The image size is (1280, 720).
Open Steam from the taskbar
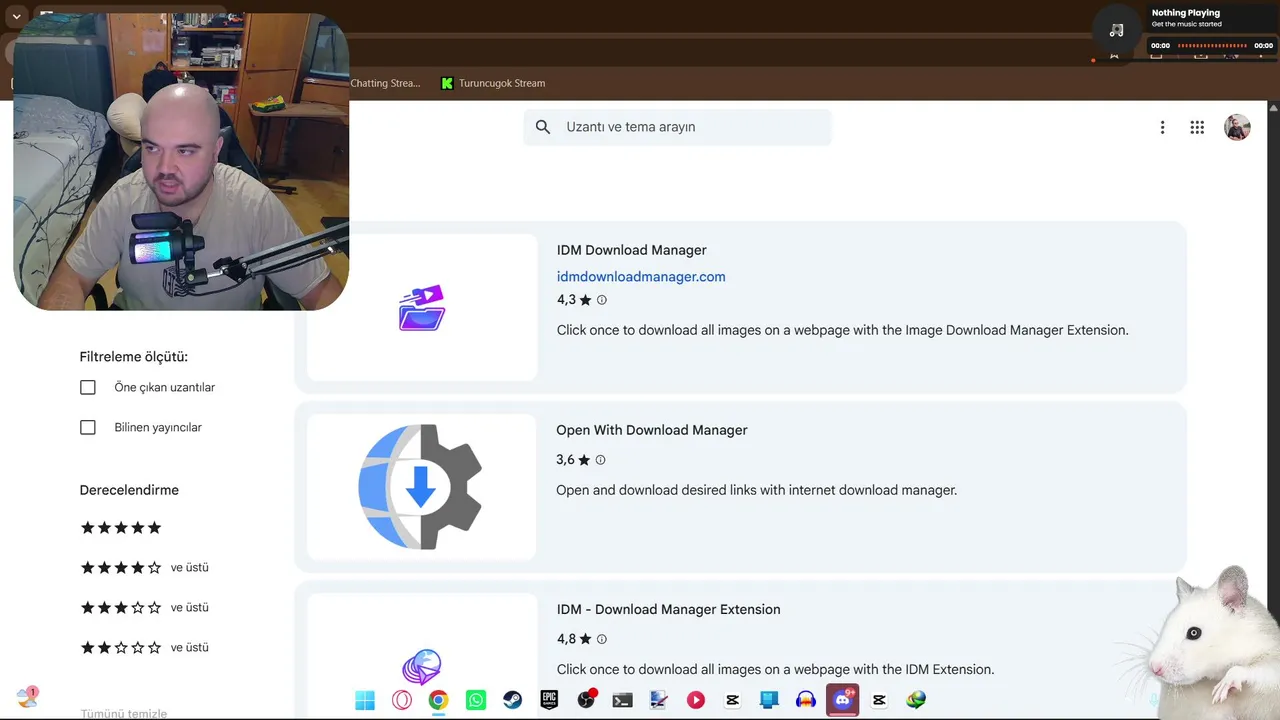[512, 700]
